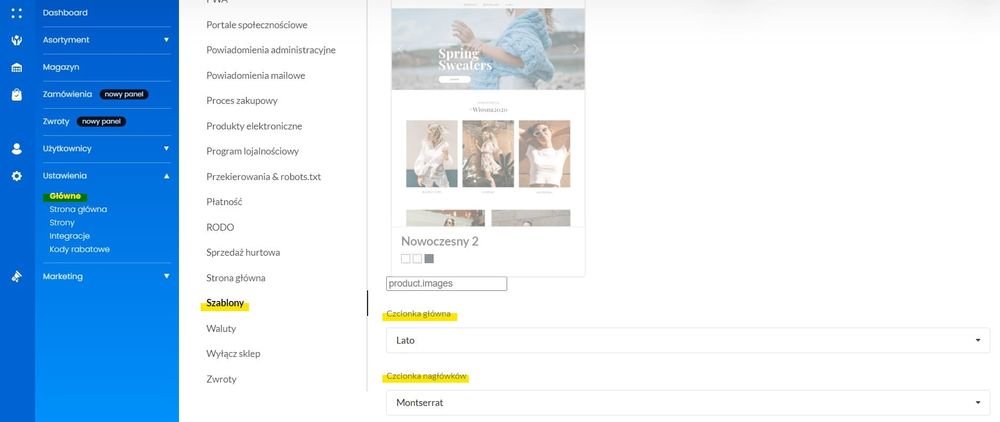1000x422 pixels.
Task: Open Zwroty in blue sidebar
Action: pyautogui.click(x=56, y=121)
